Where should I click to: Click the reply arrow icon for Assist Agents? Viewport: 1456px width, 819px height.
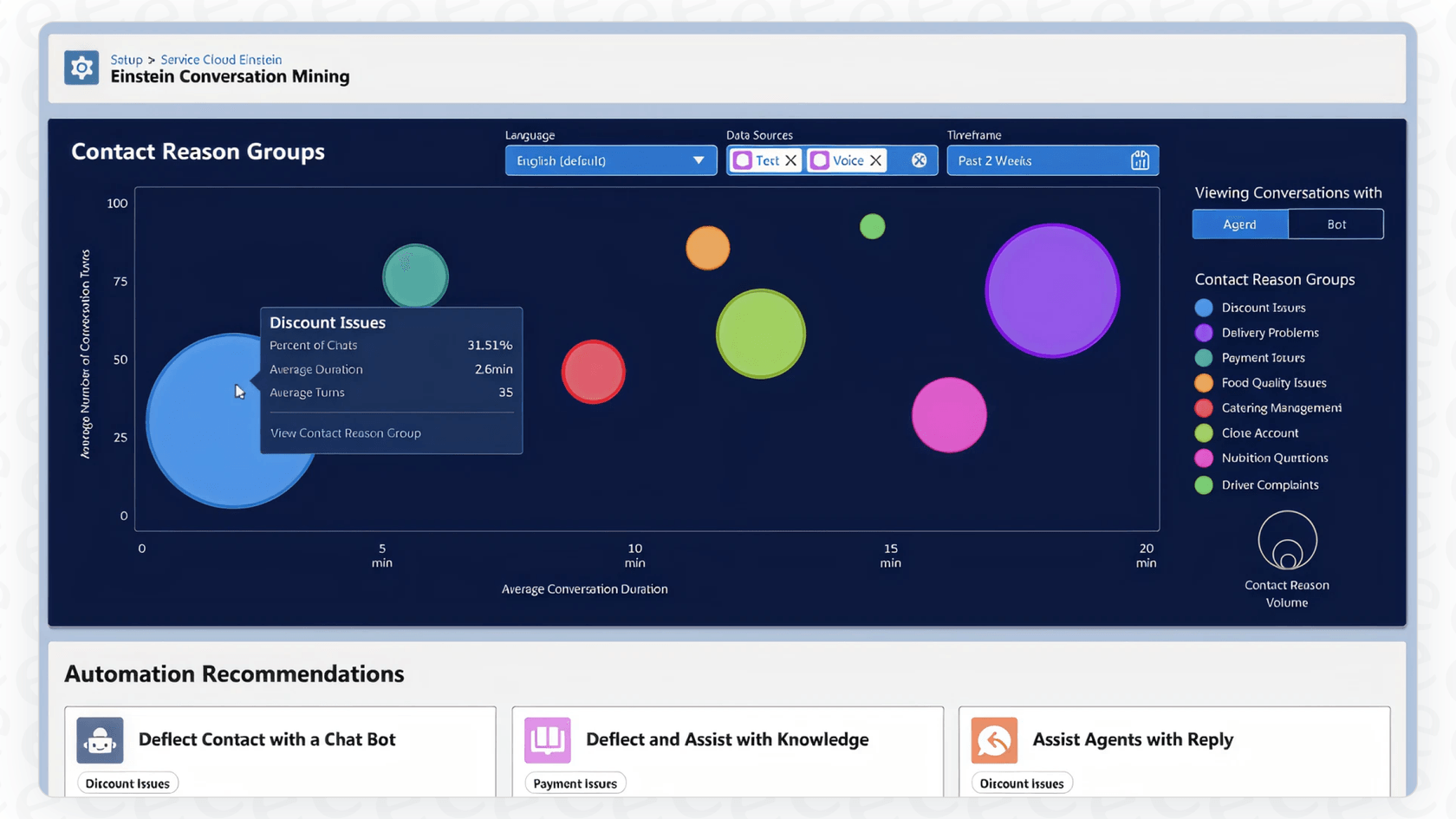pyautogui.click(x=994, y=740)
